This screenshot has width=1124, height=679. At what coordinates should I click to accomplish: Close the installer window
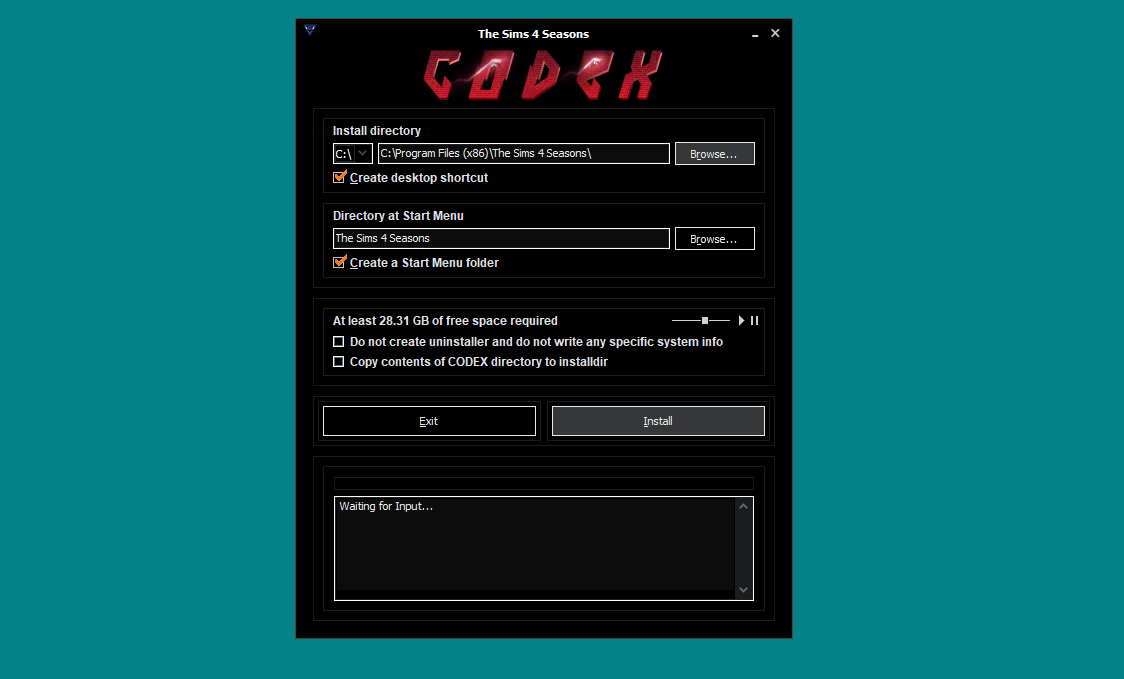(x=775, y=33)
